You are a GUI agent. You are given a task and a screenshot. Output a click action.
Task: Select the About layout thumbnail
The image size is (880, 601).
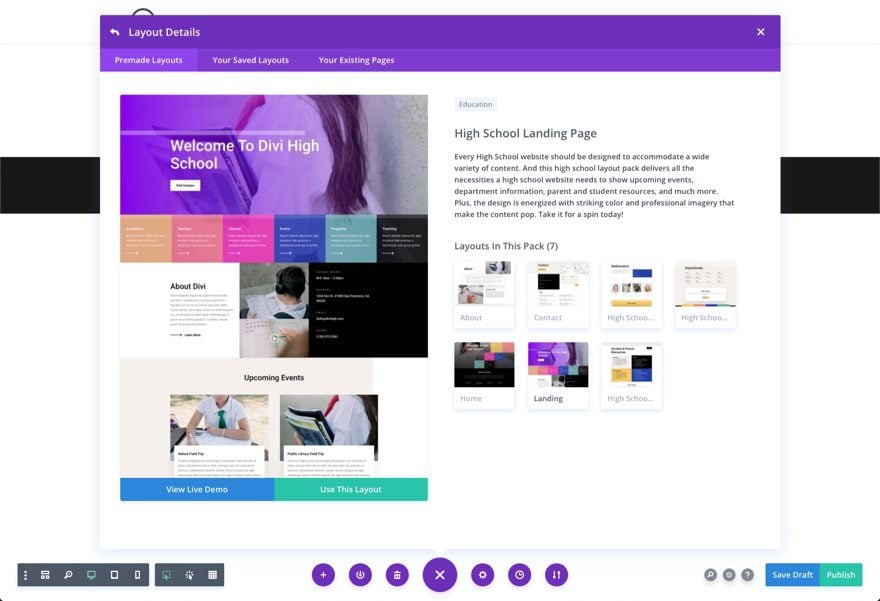click(x=484, y=294)
